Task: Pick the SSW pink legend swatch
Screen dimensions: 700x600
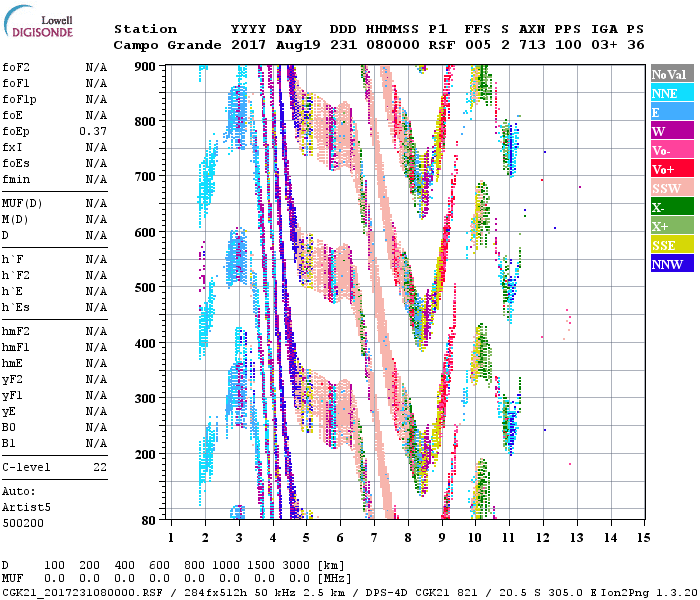Action: coord(672,188)
